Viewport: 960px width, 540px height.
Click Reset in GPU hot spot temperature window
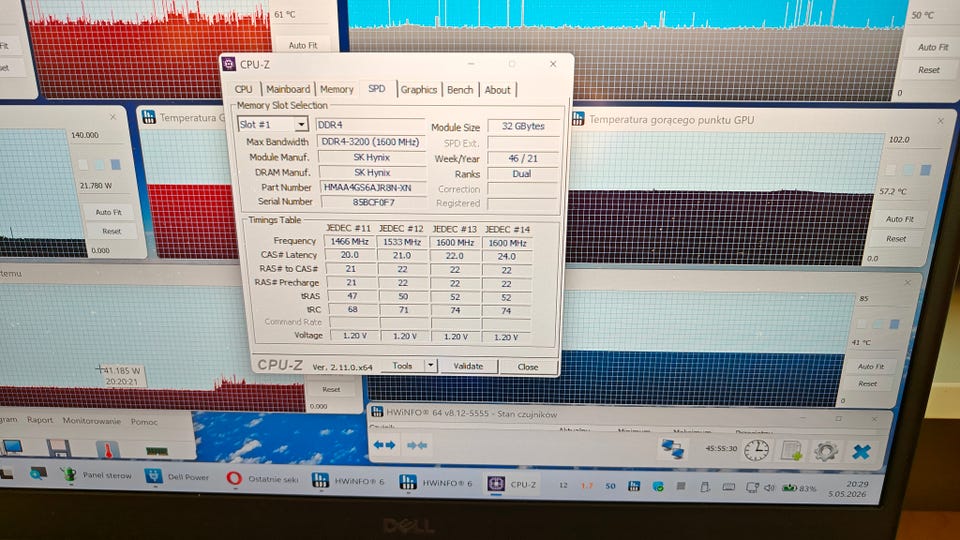[x=896, y=239]
